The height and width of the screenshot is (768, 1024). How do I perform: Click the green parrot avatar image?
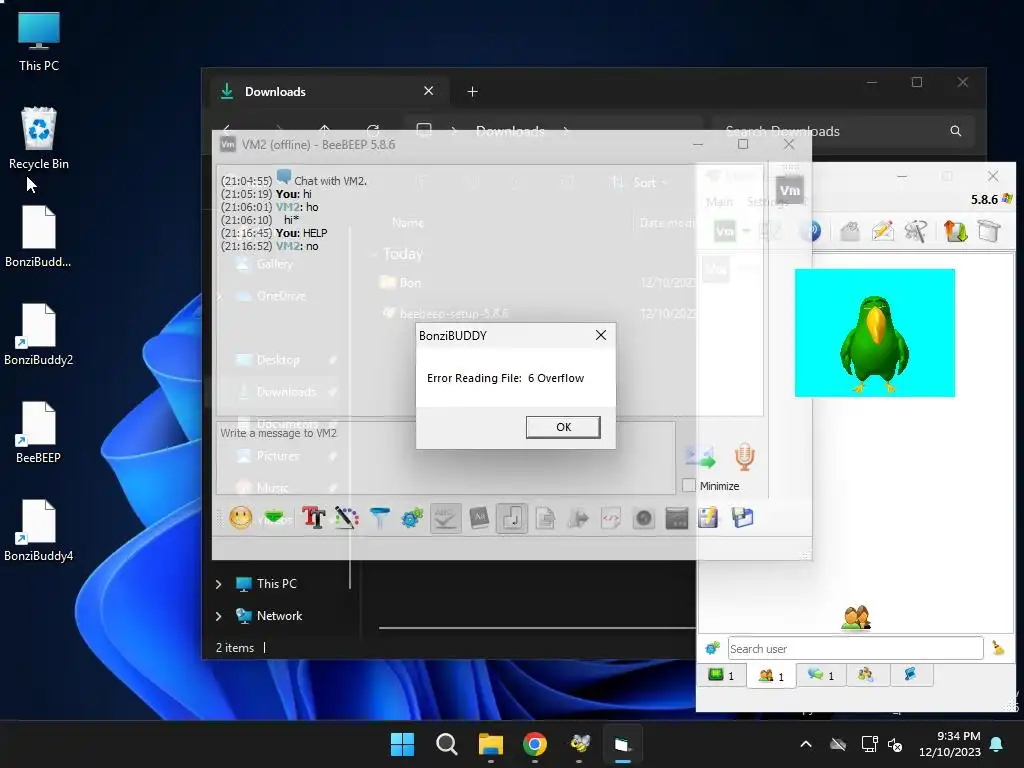874,332
